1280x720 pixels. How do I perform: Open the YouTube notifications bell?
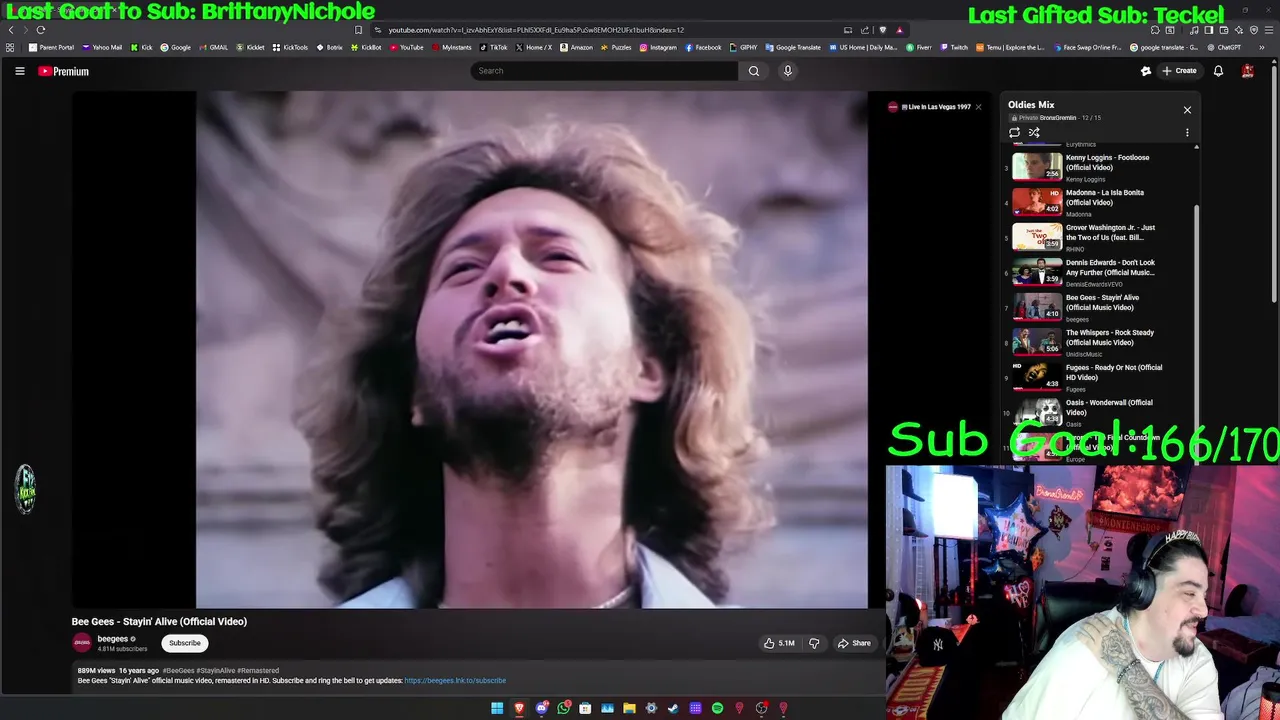pyautogui.click(x=1218, y=71)
